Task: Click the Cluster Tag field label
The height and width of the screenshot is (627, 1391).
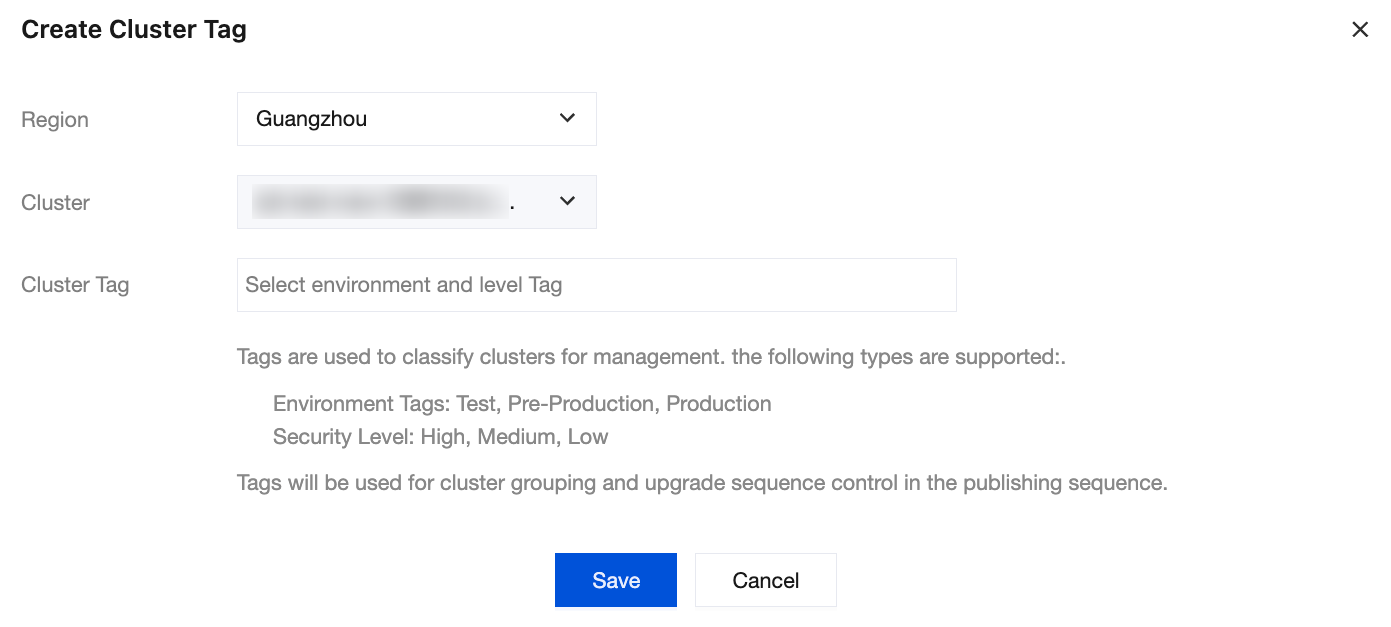Action: [75, 285]
